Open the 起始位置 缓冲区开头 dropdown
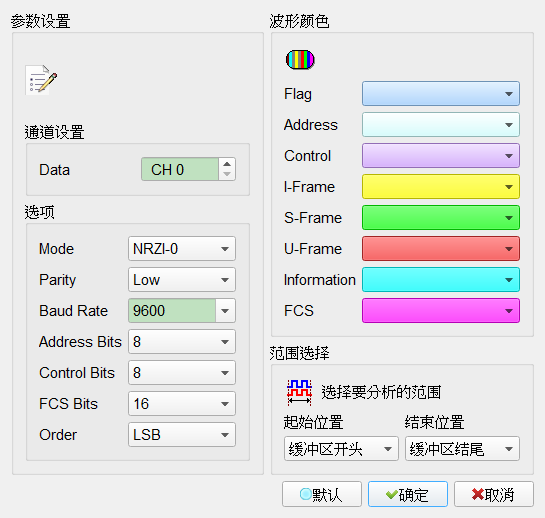This screenshot has width=545, height=518. click(x=341, y=448)
